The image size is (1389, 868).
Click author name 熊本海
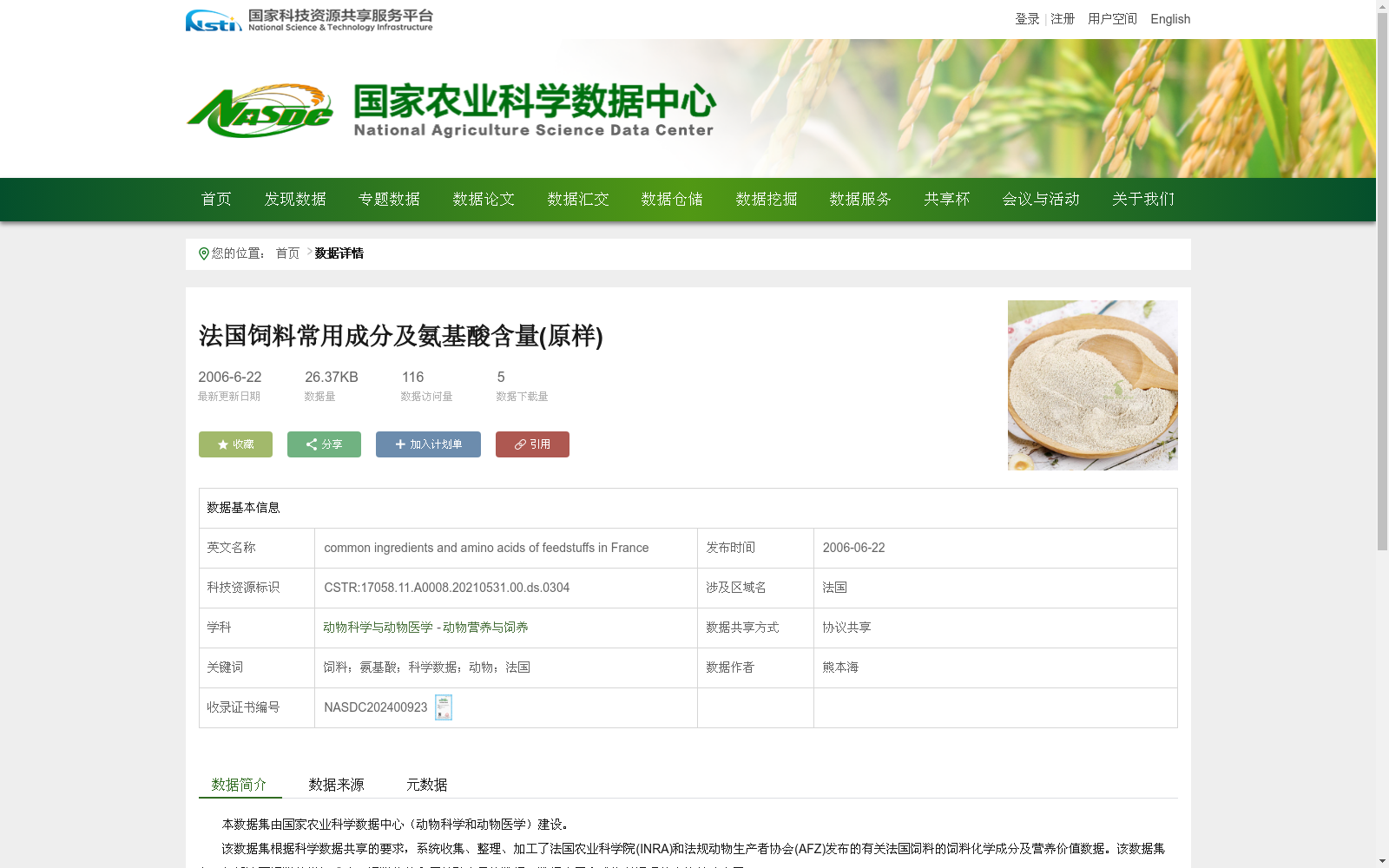(x=840, y=667)
